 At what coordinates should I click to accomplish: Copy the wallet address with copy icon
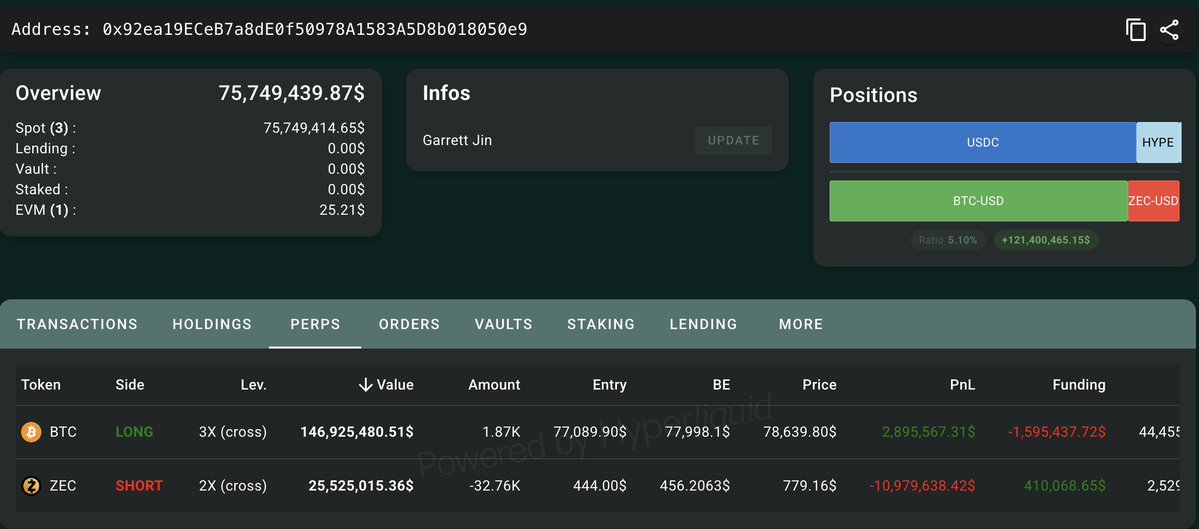coord(1136,30)
